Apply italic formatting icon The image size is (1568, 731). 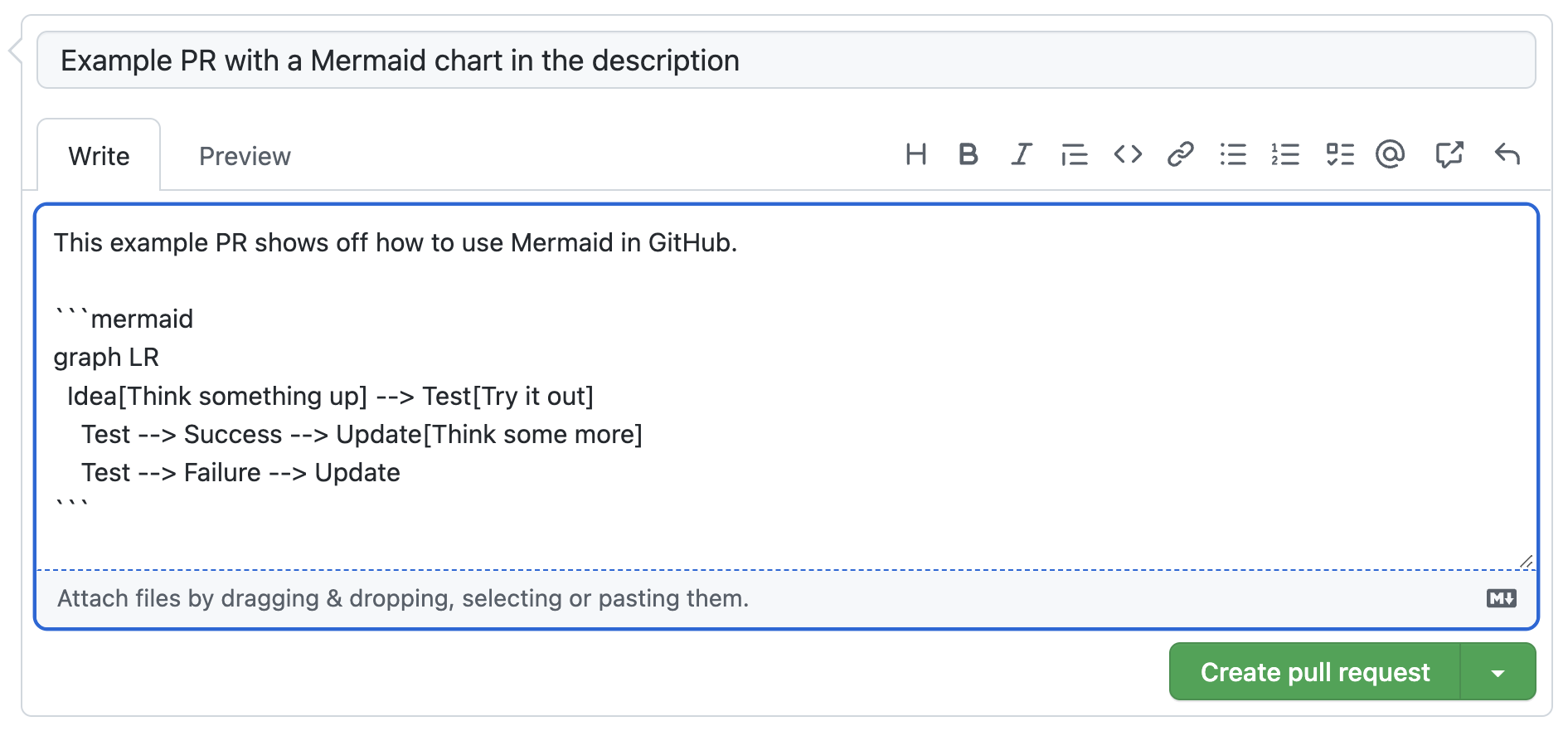tap(1021, 154)
